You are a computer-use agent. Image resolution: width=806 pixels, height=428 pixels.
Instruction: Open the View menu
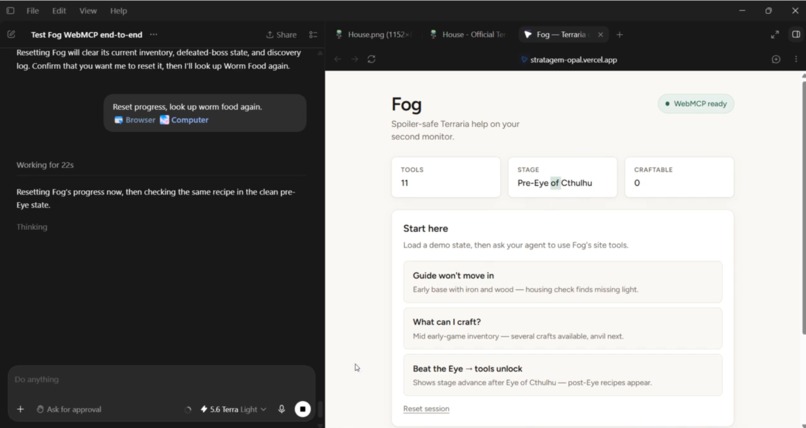[x=88, y=11]
